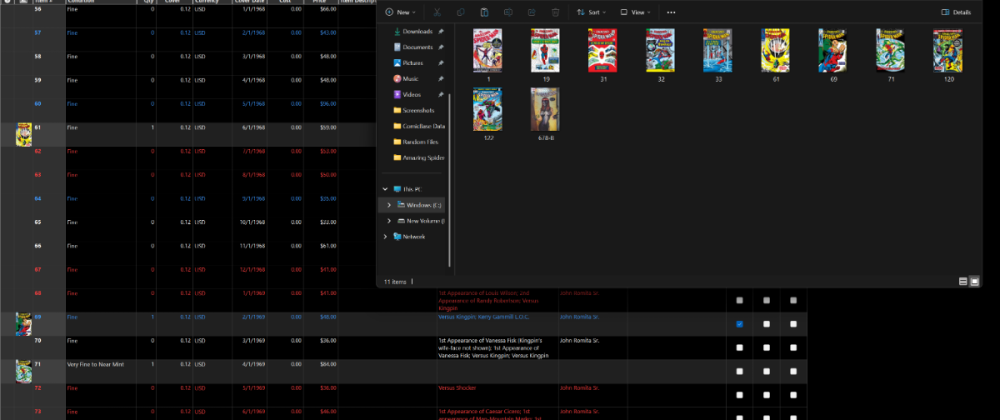Image resolution: width=1000 pixels, height=420 pixels.
Task: Open the Sort dropdown
Action: click(593, 12)
